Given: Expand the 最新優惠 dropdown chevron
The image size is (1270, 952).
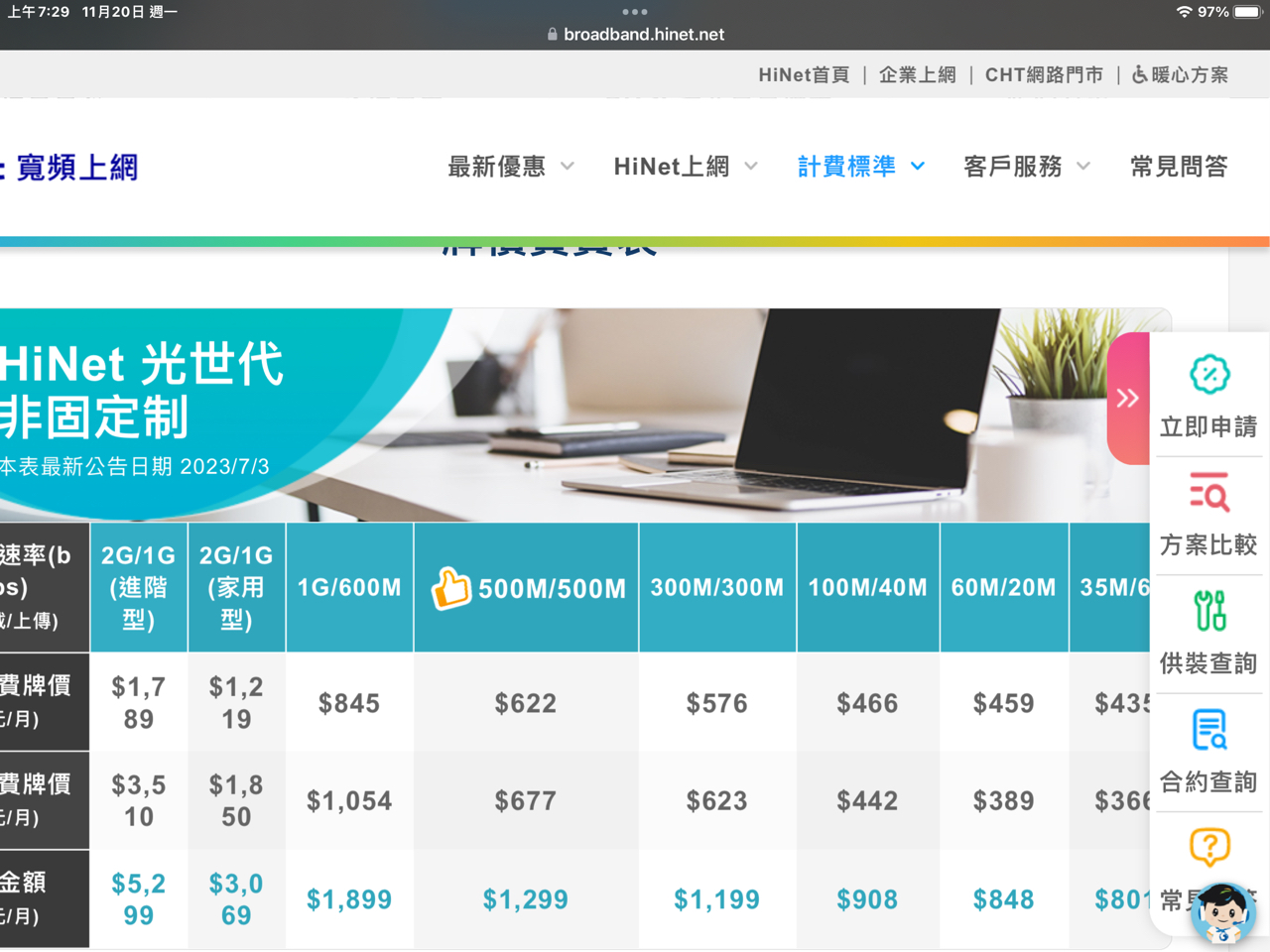Looking at the screenshot, I should click(568, 167).
